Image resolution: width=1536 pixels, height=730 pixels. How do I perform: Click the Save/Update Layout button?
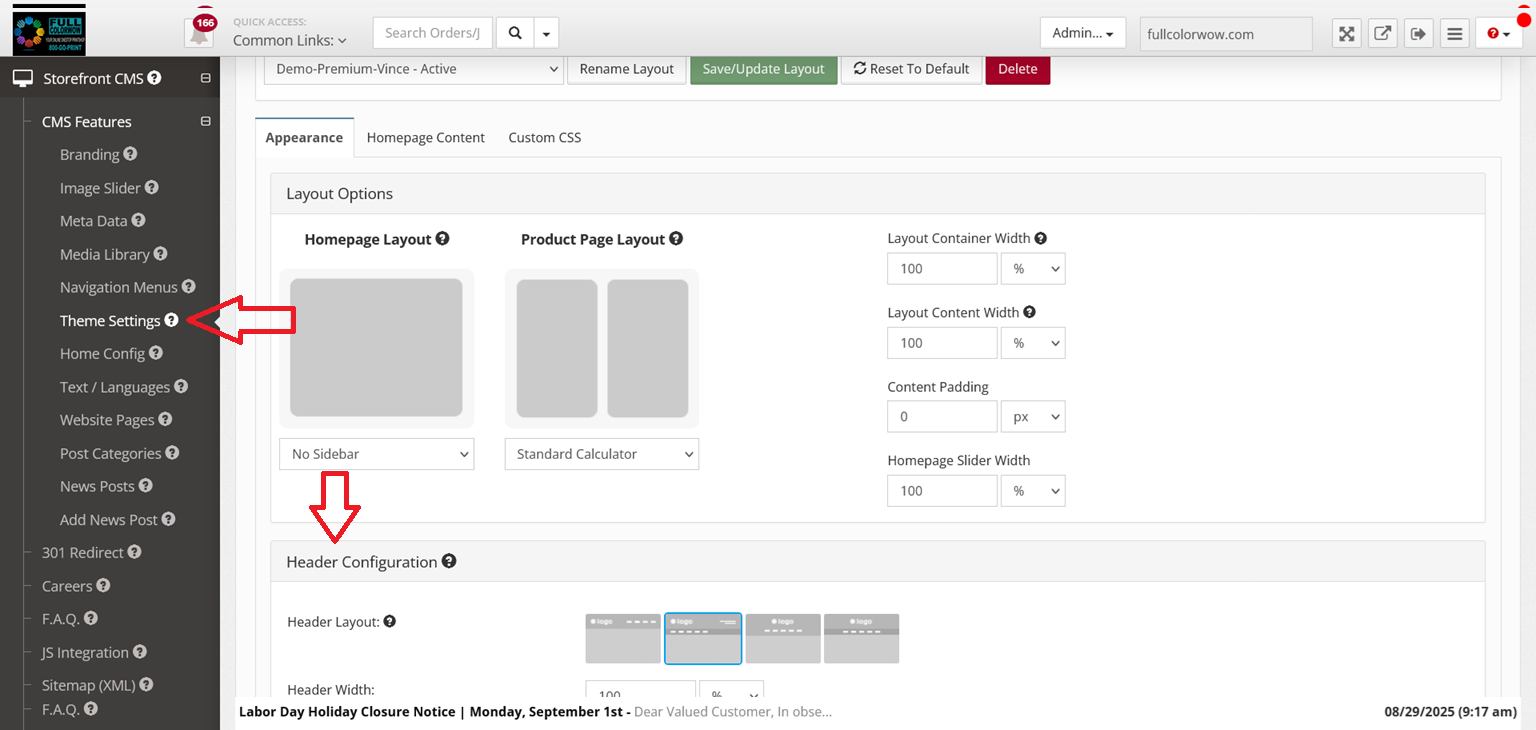[x=763, y=69]
